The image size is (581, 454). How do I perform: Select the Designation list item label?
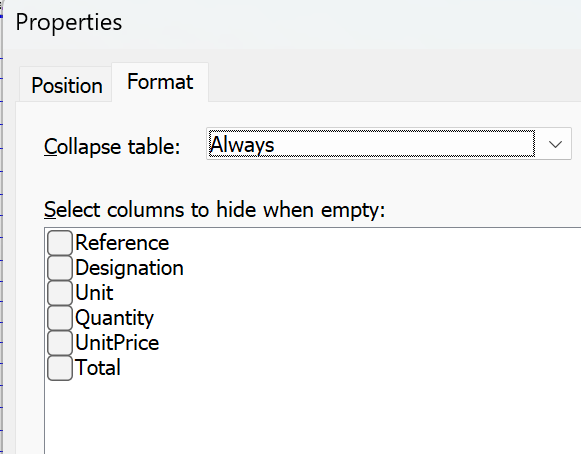pos(129,268)
